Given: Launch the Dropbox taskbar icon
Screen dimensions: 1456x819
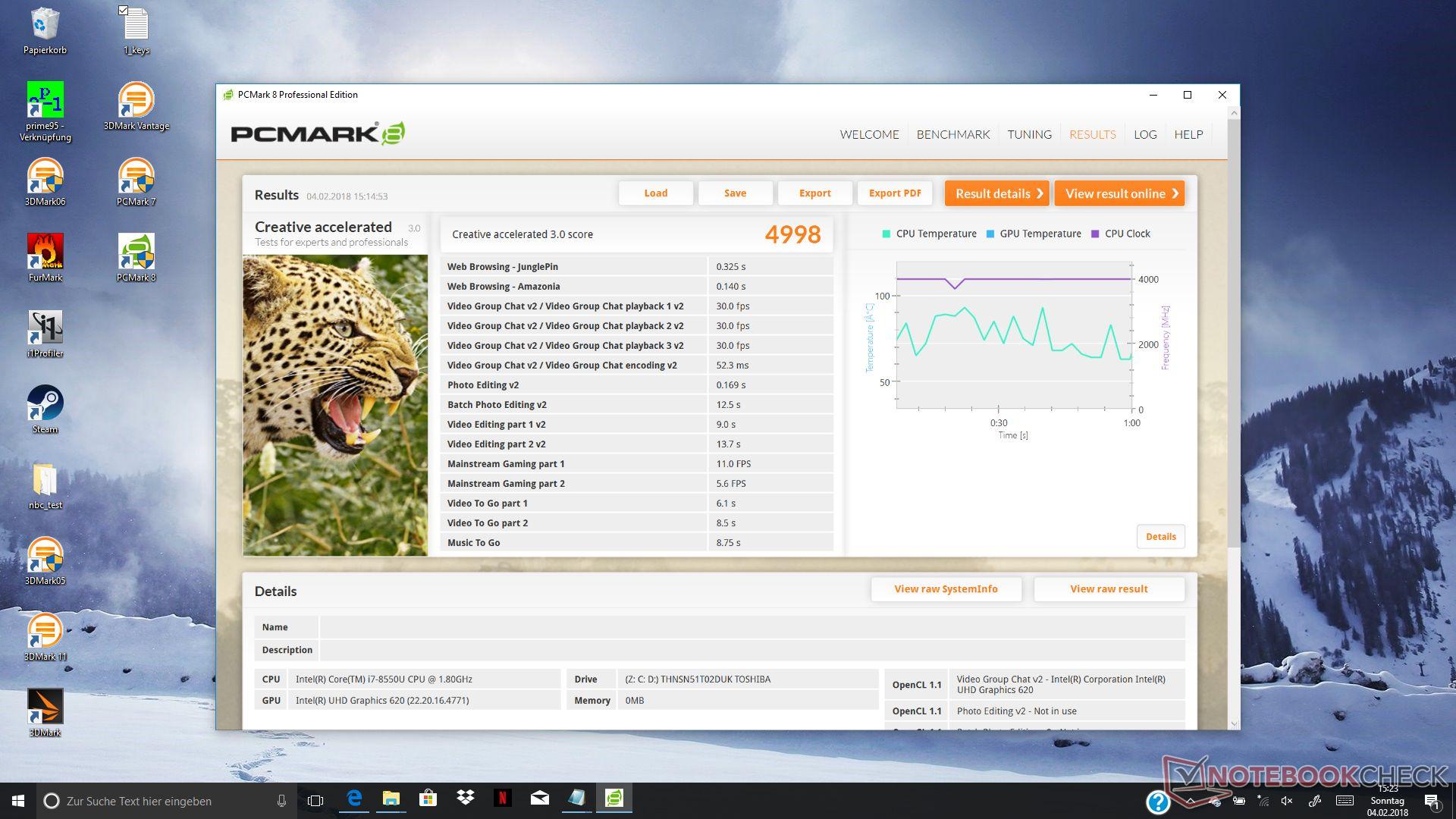Looking at the screenshot, I should [465, 799].
